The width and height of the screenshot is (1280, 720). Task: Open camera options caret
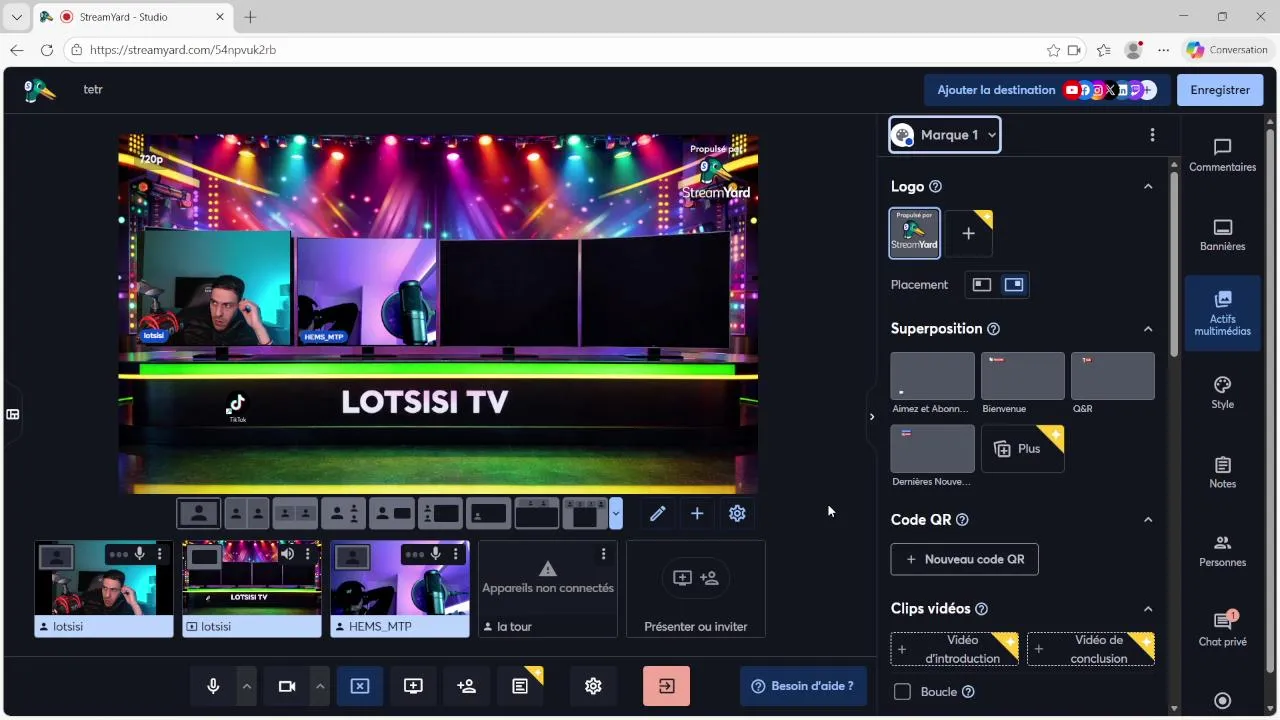coord(320,686)
